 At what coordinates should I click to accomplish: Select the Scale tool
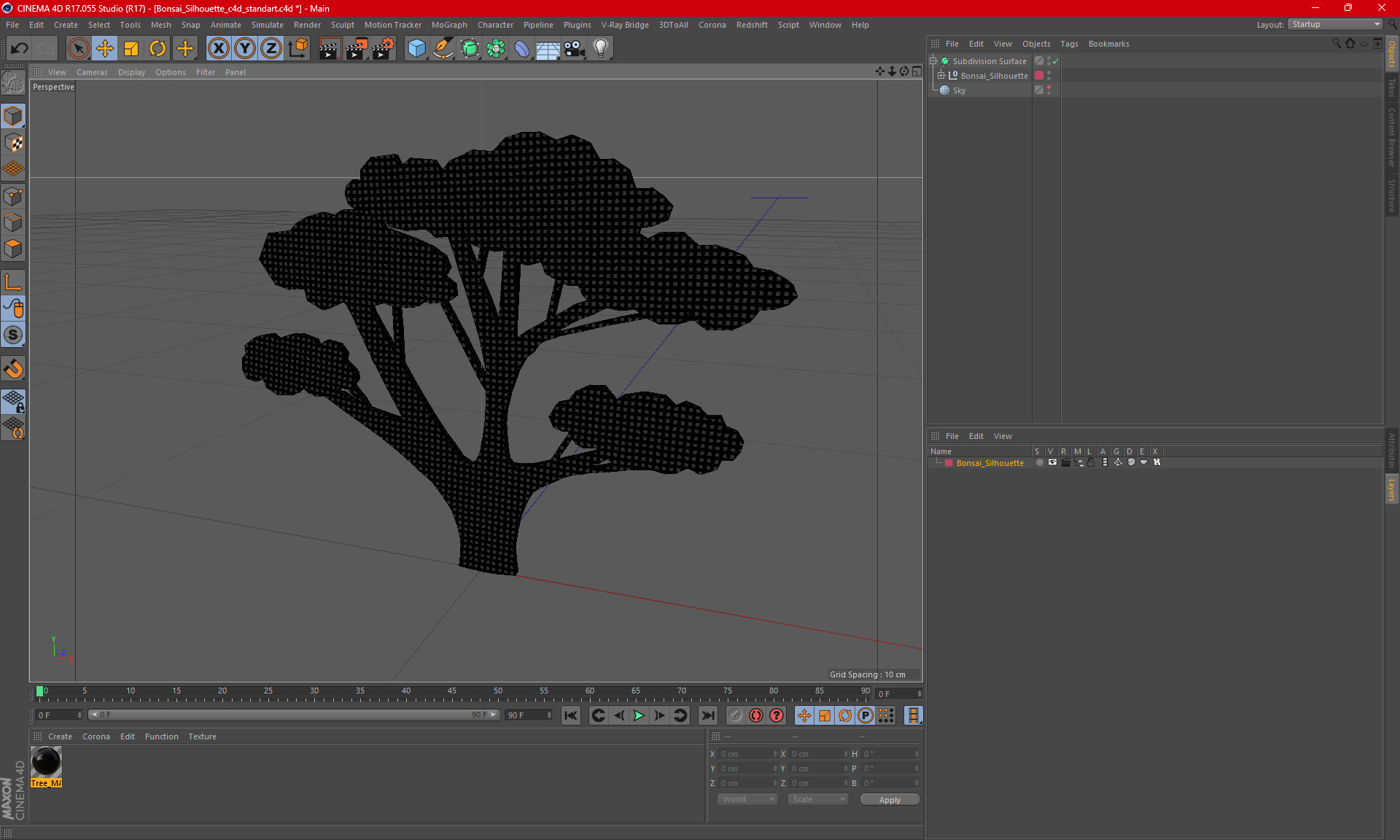coord(131,49)
